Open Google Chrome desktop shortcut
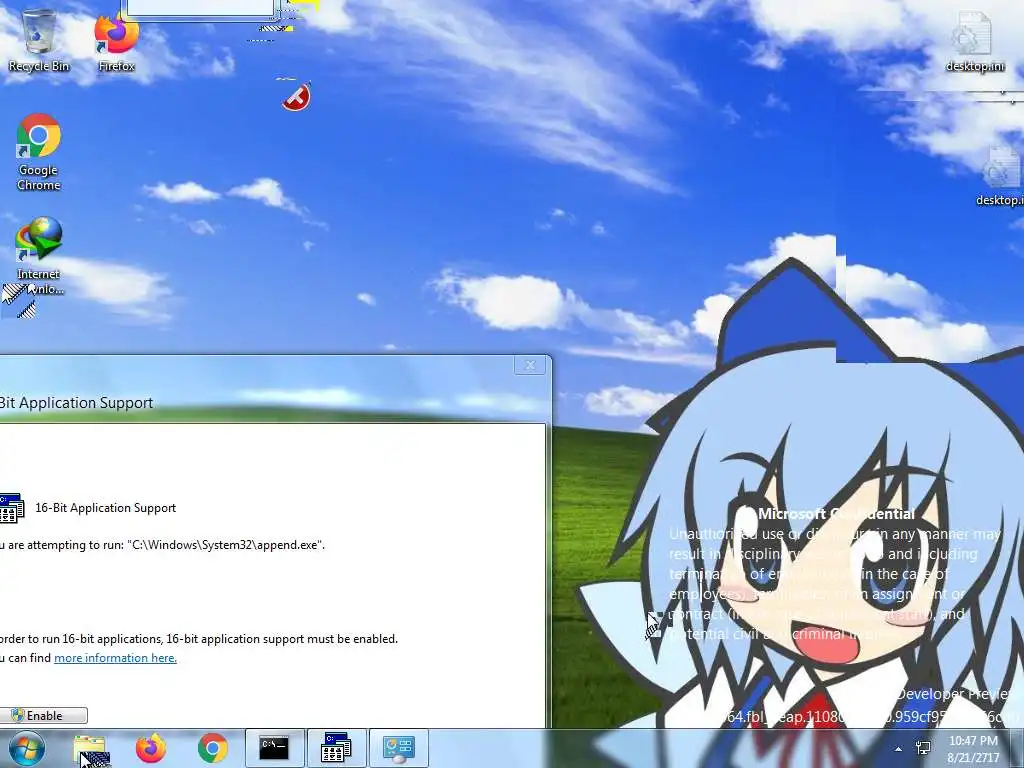The height and width of the screenshot is (768, 1024). pos(39,152)
